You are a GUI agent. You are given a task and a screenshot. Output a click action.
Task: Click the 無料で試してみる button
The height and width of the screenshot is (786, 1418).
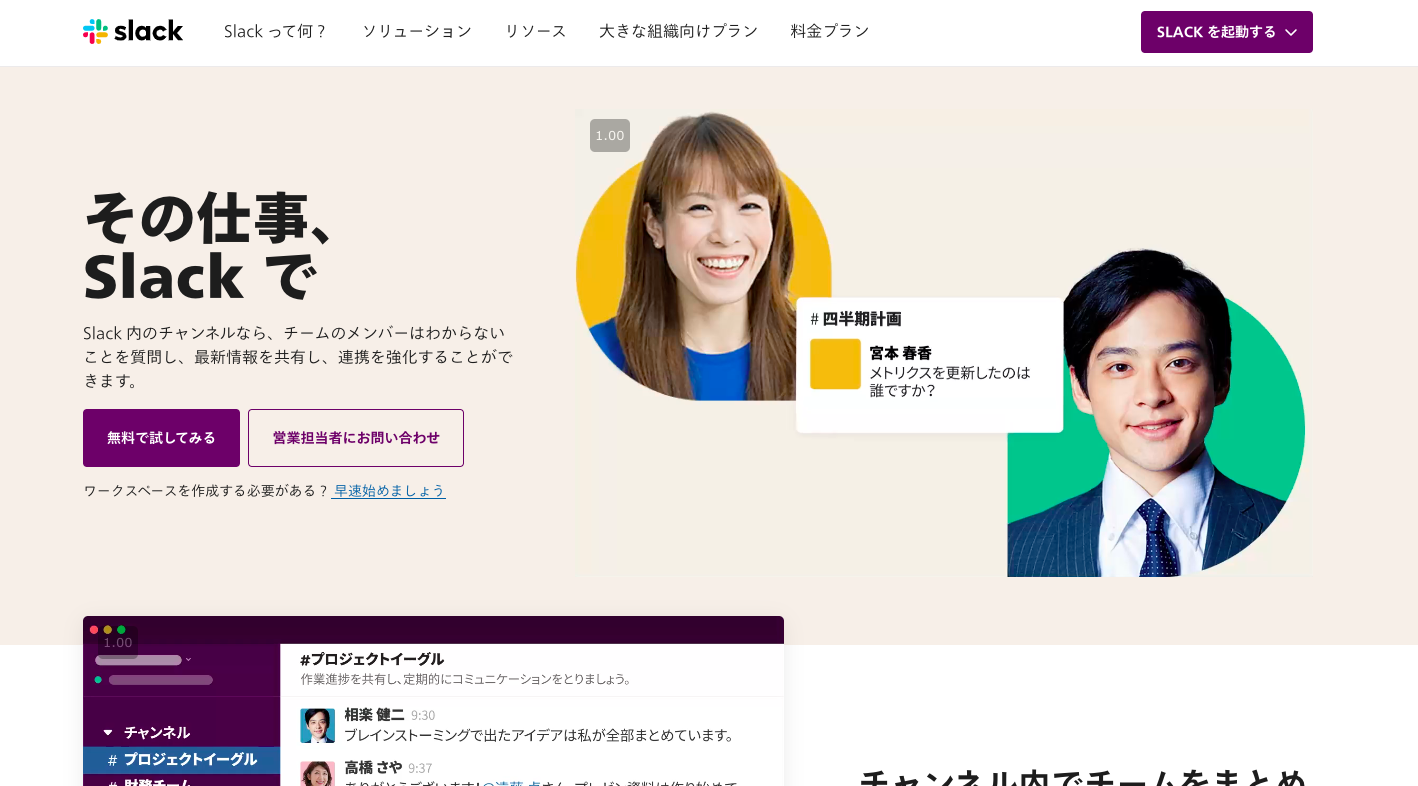point(161,438)
